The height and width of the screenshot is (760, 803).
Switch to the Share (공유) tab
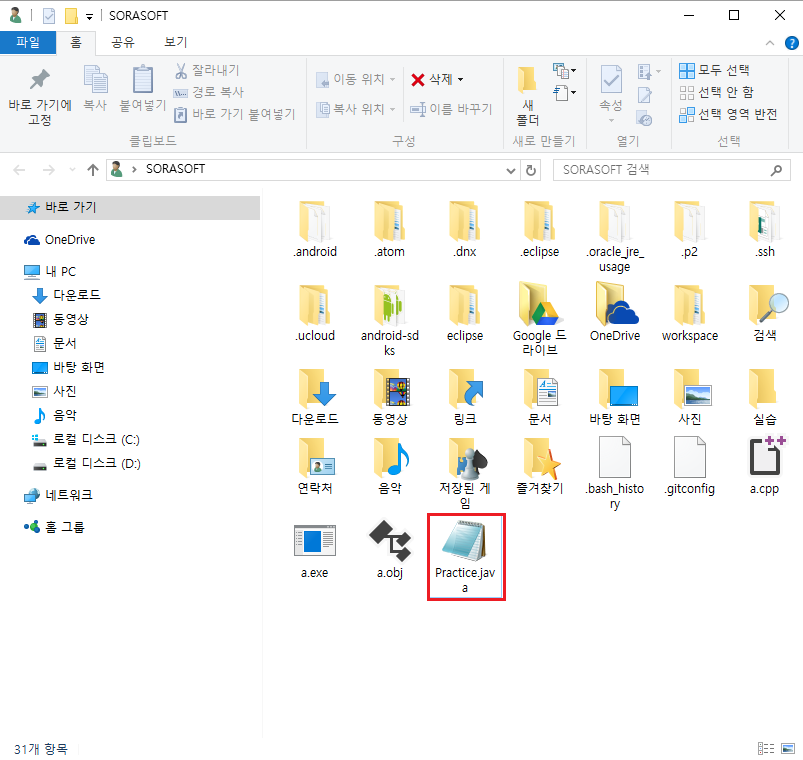point(123,43)
